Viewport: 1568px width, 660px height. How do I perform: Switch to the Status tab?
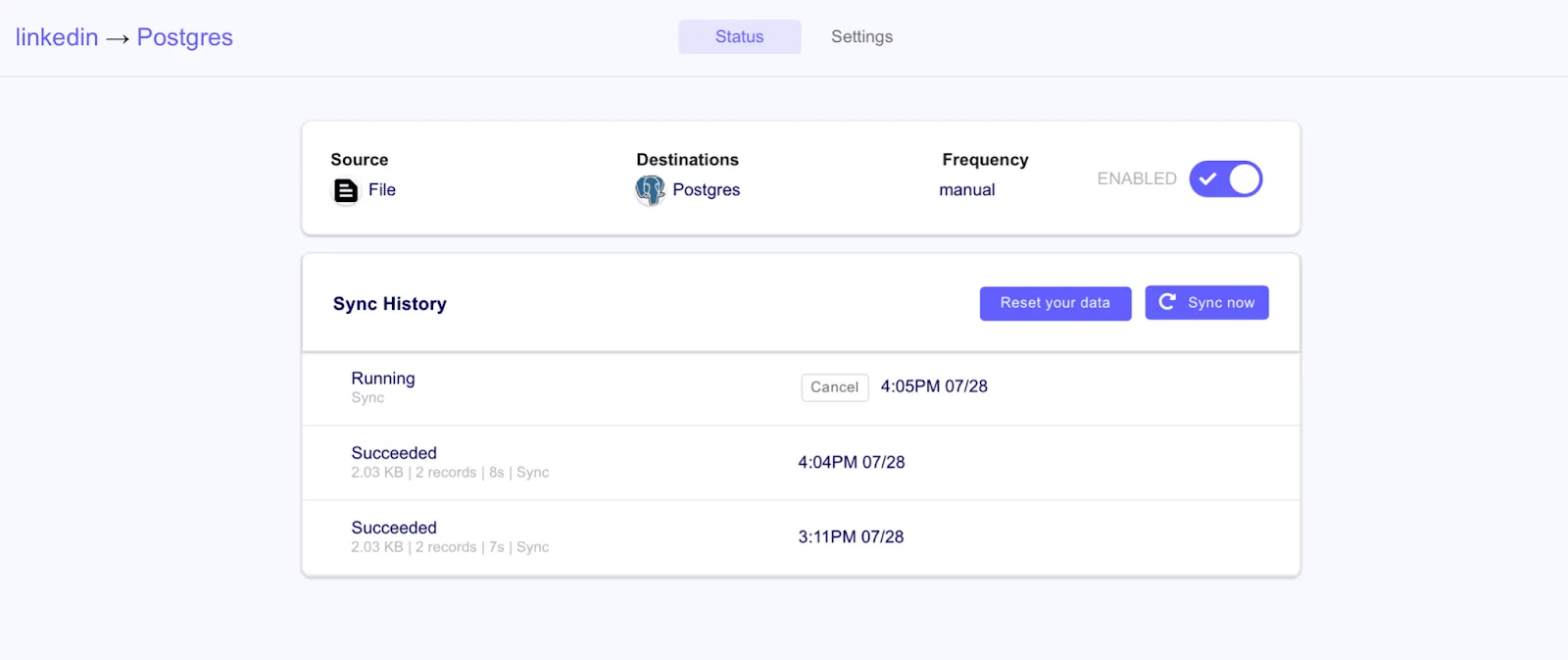click(x=740, y=36)
